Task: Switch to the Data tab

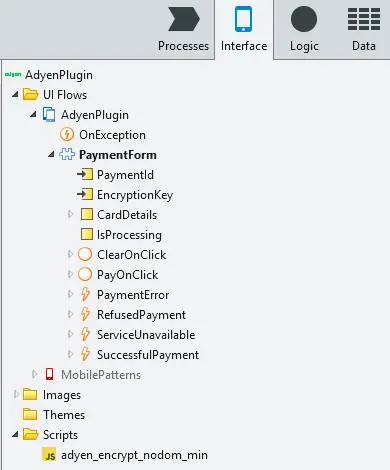Action: point(364,29)
